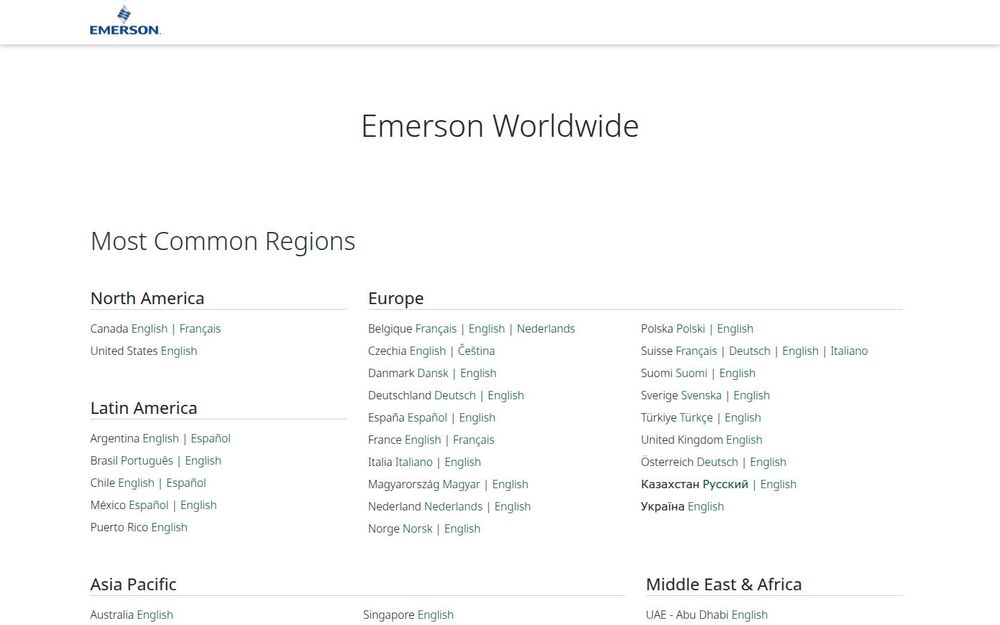Screen dimensions: 1000x625
Task: Open Suomi English site
Action: (x=737, y=374)
